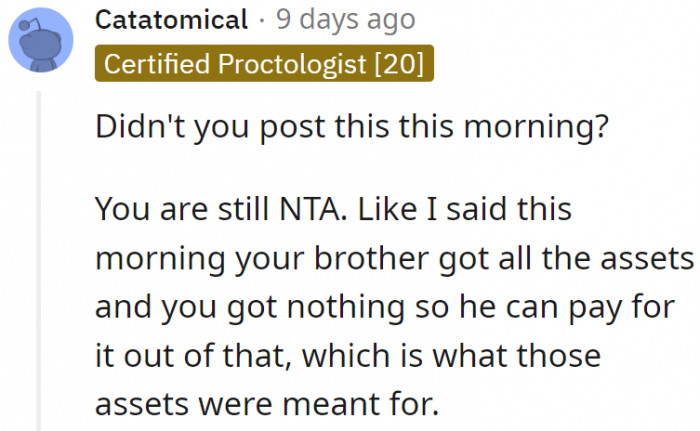The width and height of the screenshot is (700, 431).
Task: Click the Catatomical Reddit avatar icon
Action: (38, 40)
